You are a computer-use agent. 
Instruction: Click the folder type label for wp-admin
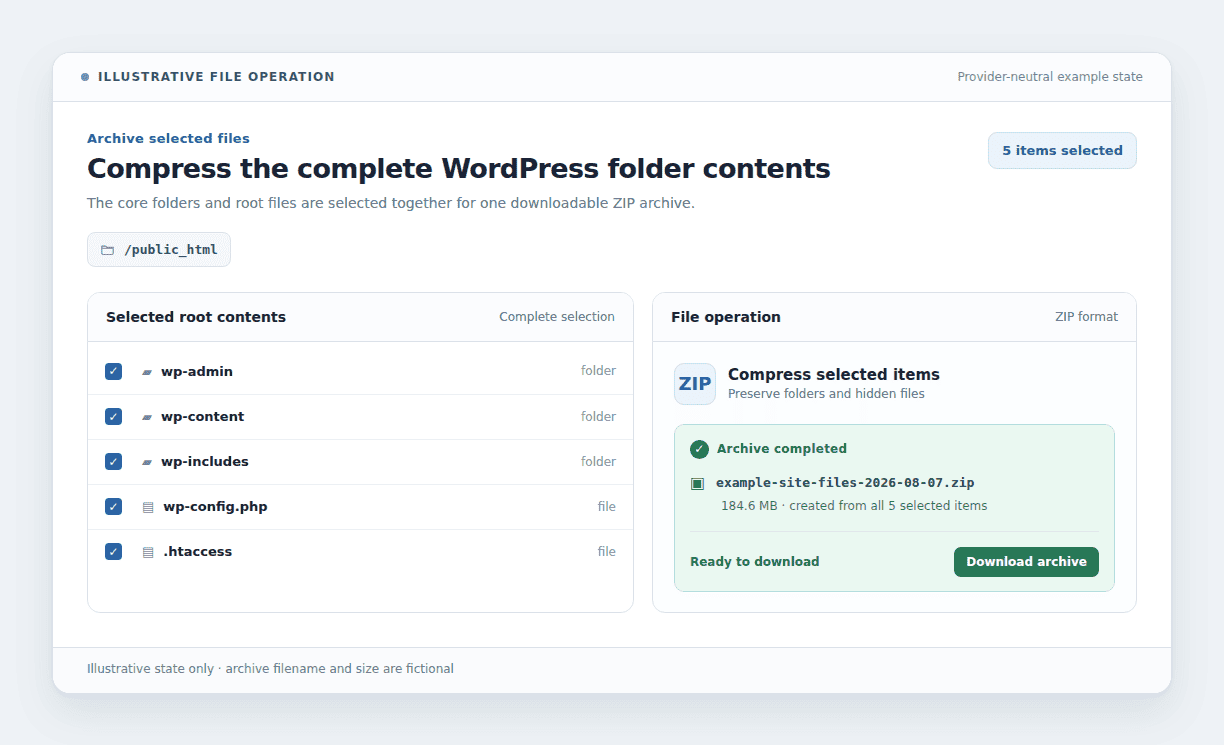pyautogui.click(x=598, y=371)
